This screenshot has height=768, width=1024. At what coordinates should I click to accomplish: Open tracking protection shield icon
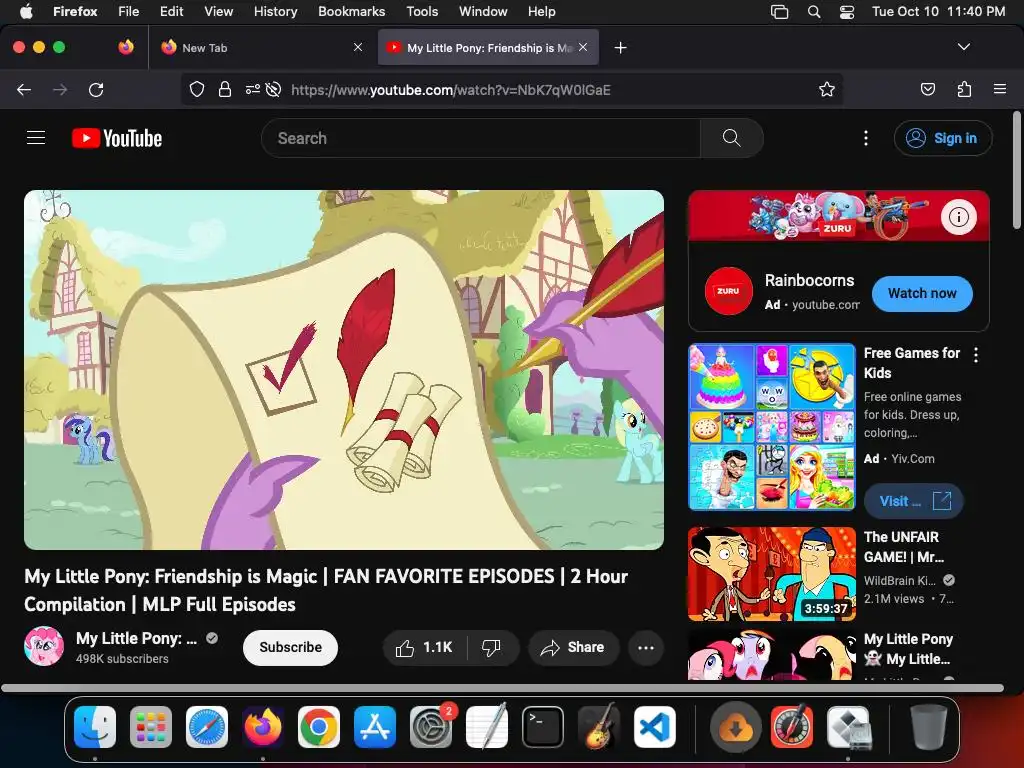[x=197, y=89]
